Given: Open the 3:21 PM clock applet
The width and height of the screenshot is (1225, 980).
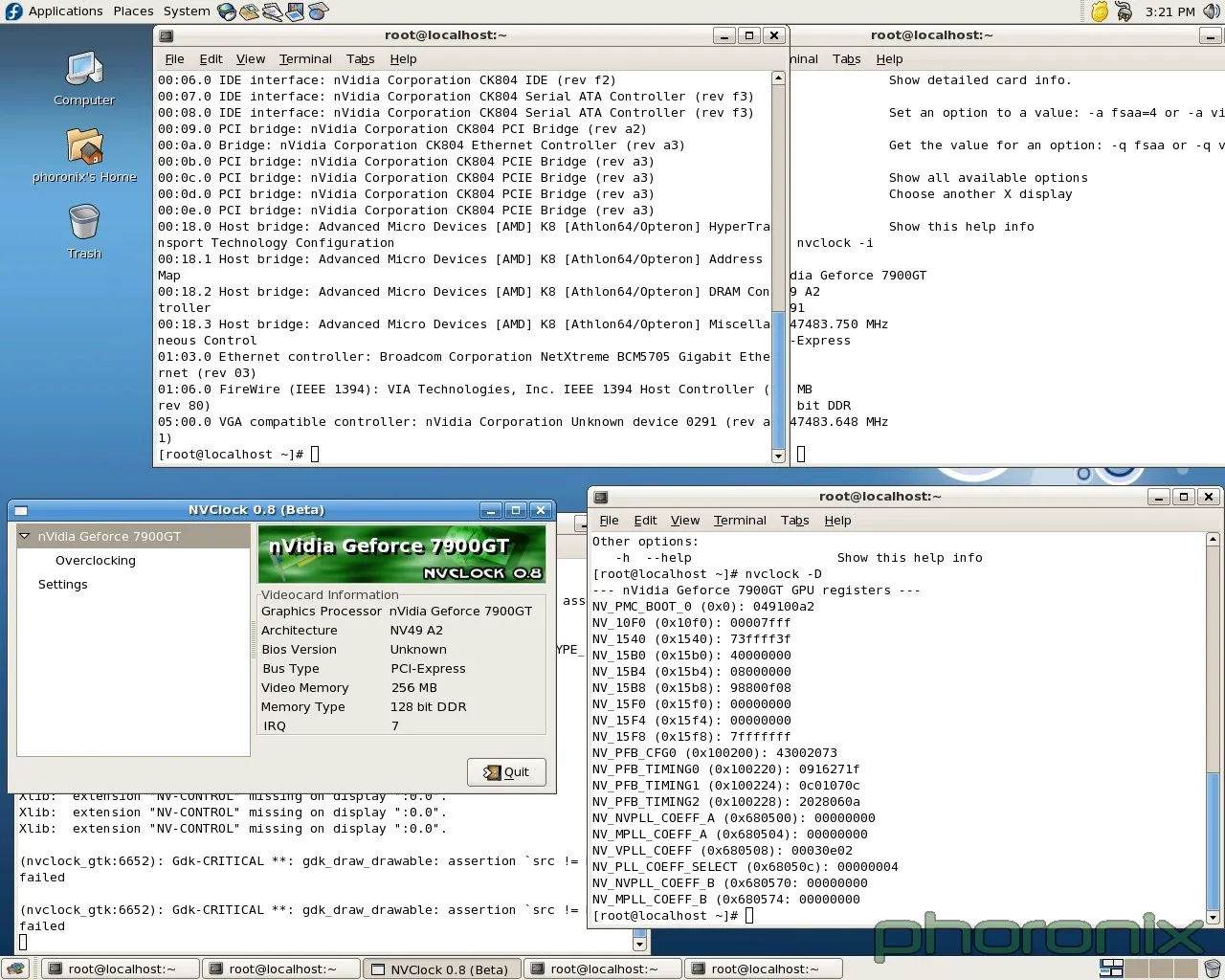Looking at the screenshot, I should tap(1169, 11).
